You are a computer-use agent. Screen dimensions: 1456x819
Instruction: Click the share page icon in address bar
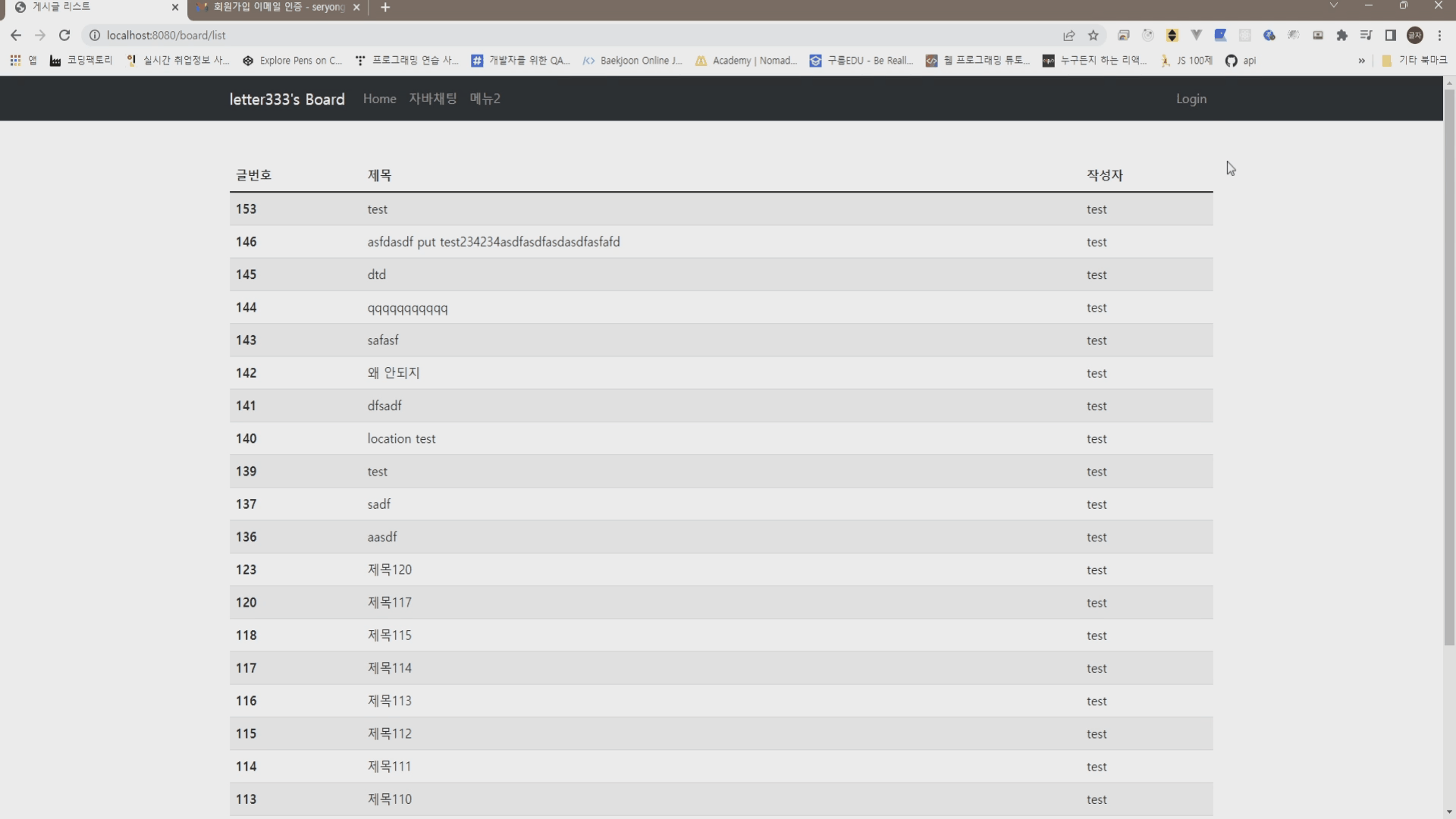point(1068,36)
